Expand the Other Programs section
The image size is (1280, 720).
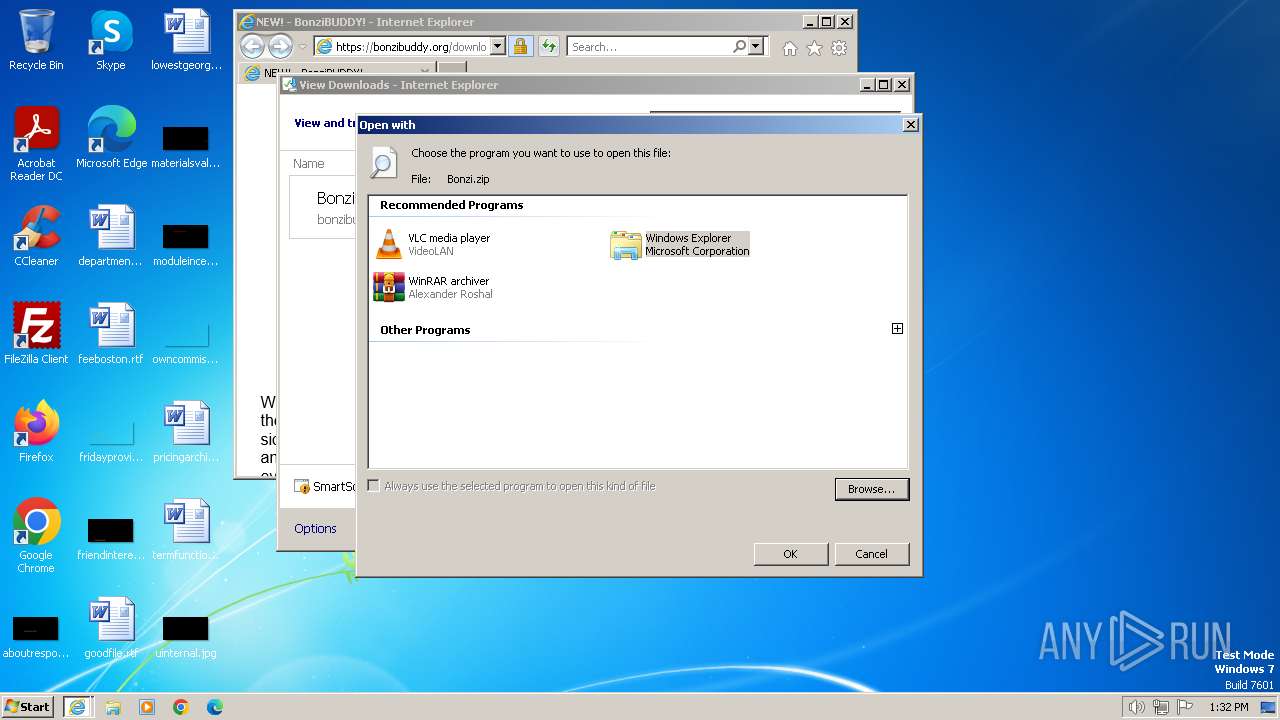click(x=897, y=329)
